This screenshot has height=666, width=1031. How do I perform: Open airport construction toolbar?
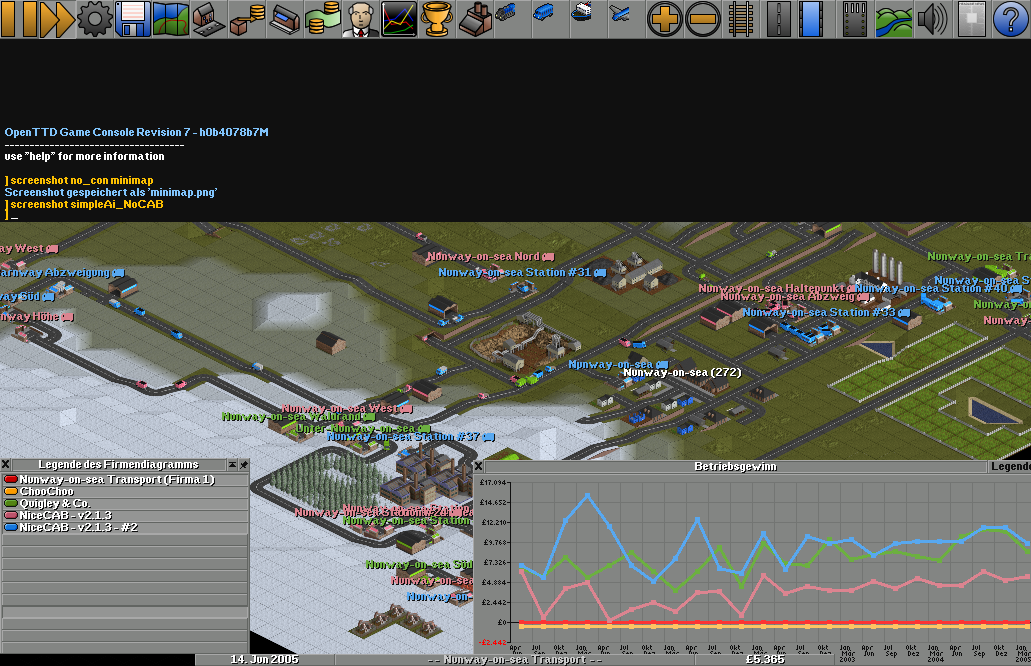[855, 19]
